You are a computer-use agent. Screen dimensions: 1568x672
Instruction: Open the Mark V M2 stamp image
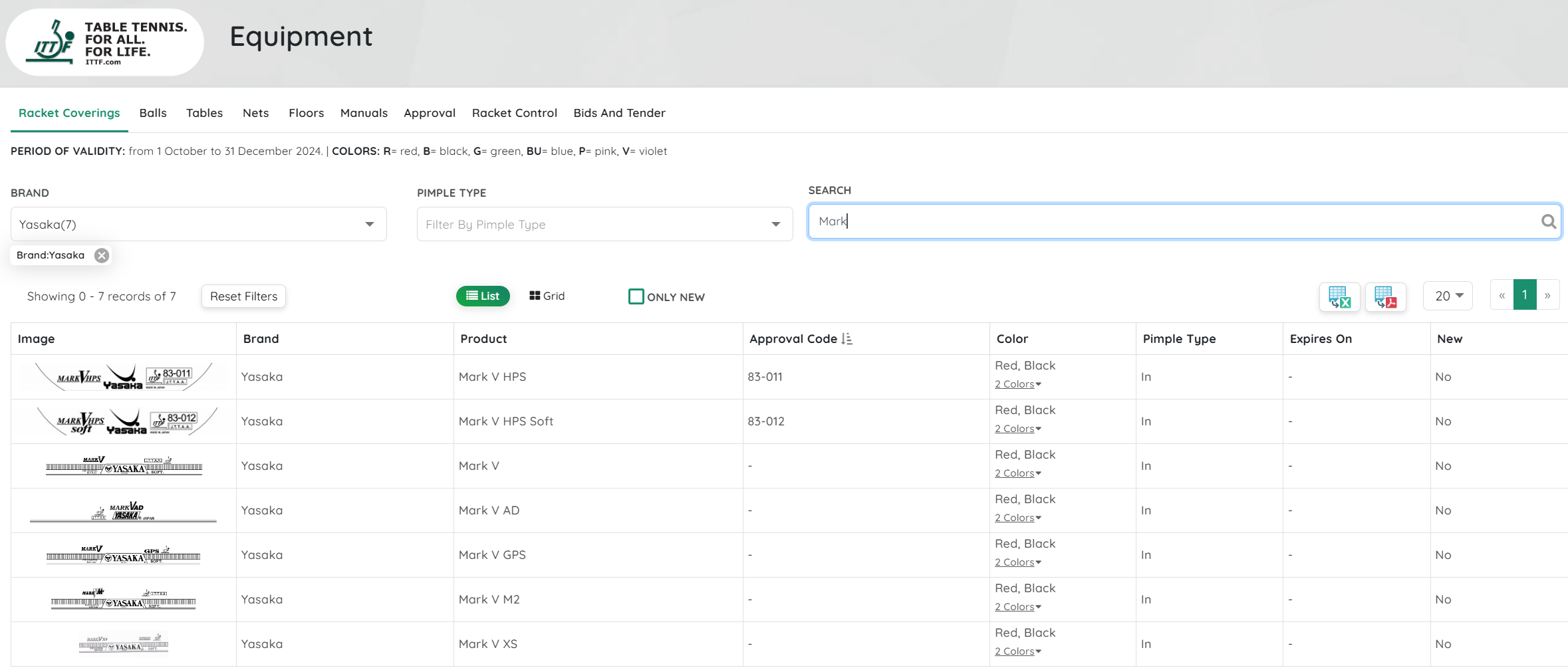coord(124,600)
